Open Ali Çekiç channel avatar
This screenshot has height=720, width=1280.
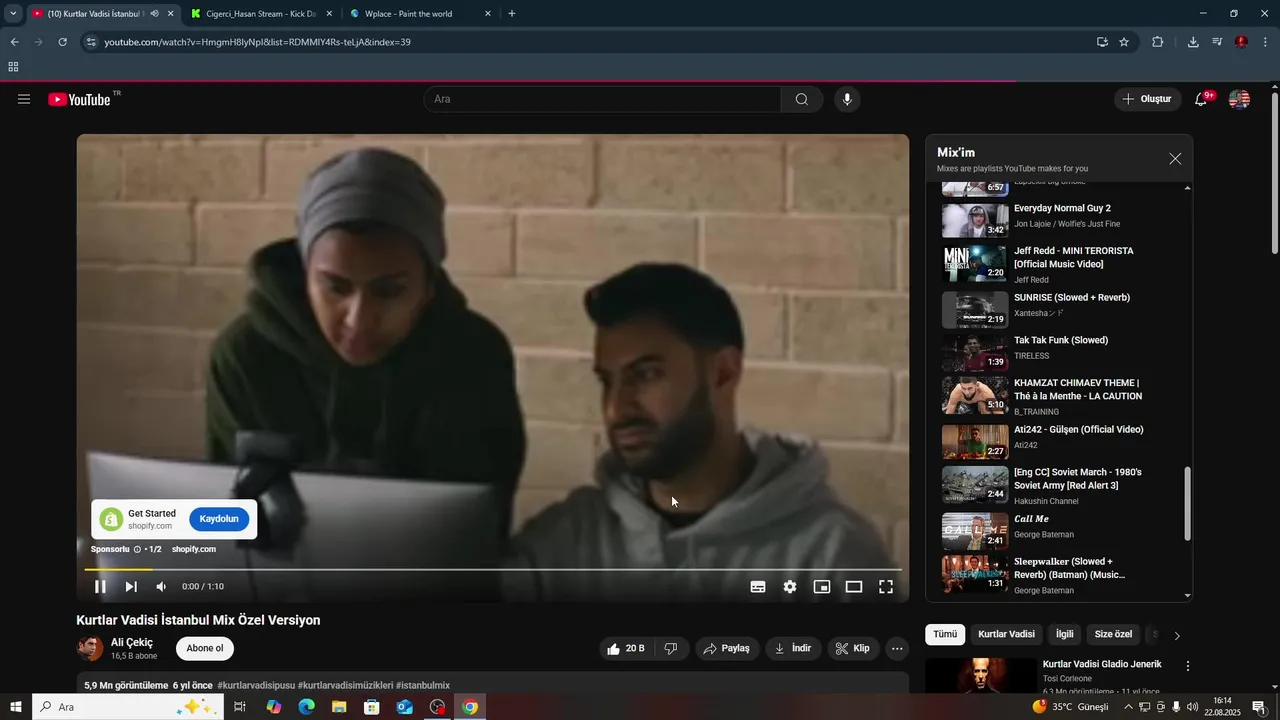pos(90,649)
